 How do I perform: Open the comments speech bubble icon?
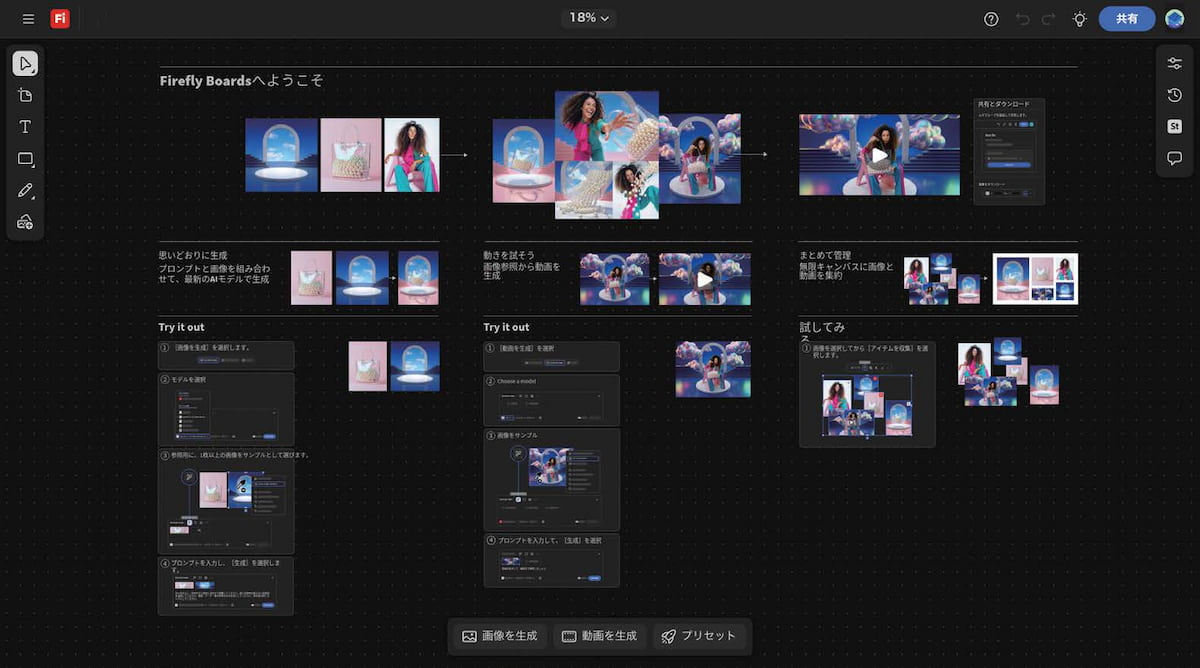coord(1174,158)
